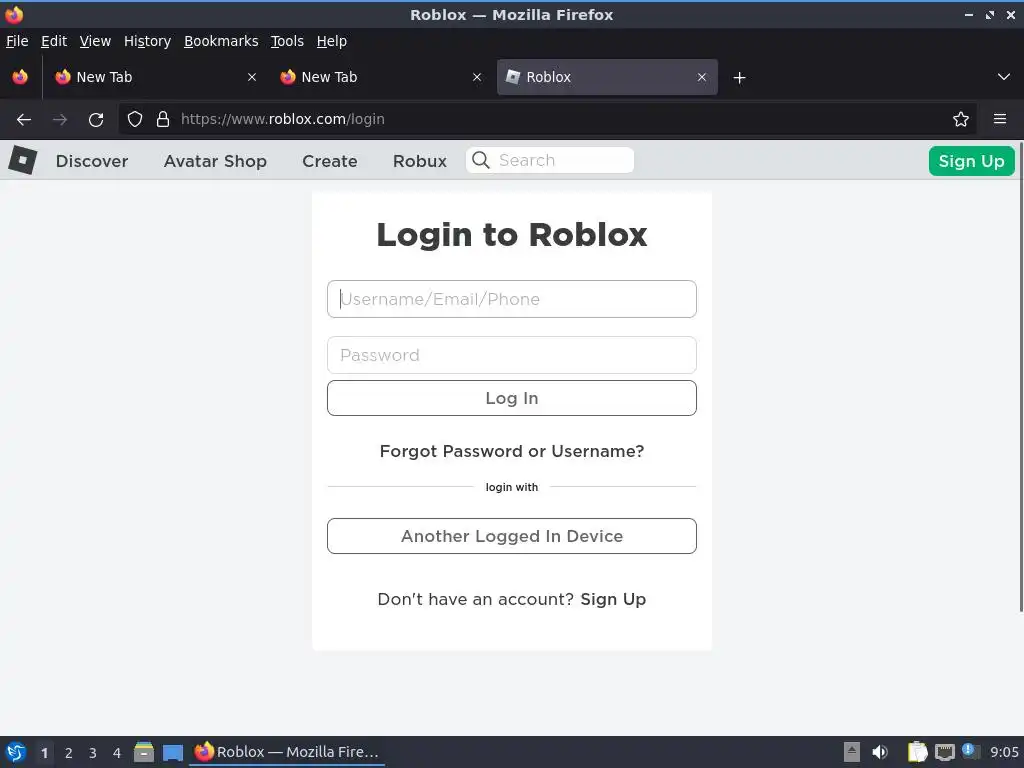Open the View menu
The width and height of the screenshot is (1024, 768).
point(95,41)
